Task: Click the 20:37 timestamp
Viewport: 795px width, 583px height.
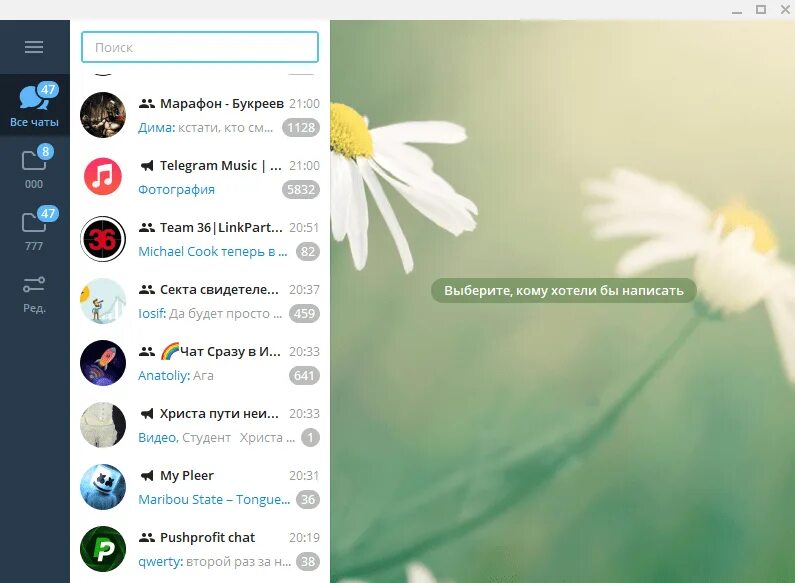Action: 304,289
